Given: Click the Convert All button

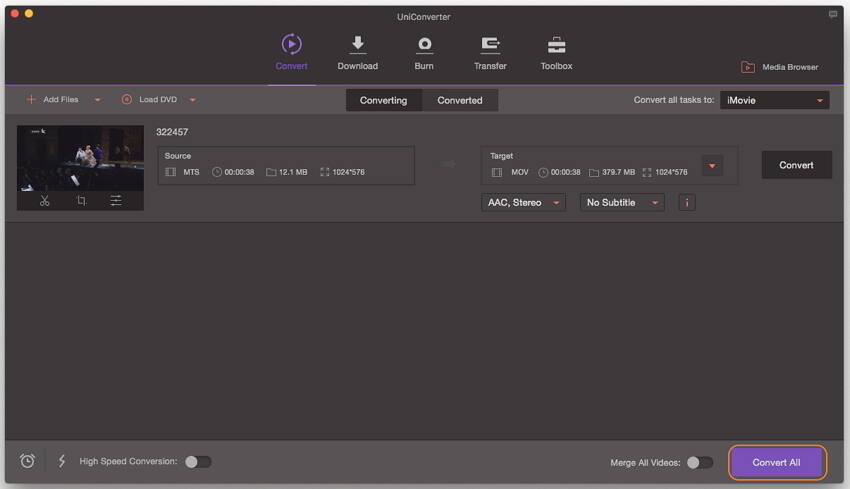Looking at the screenshot, I should tap(776, 462).
